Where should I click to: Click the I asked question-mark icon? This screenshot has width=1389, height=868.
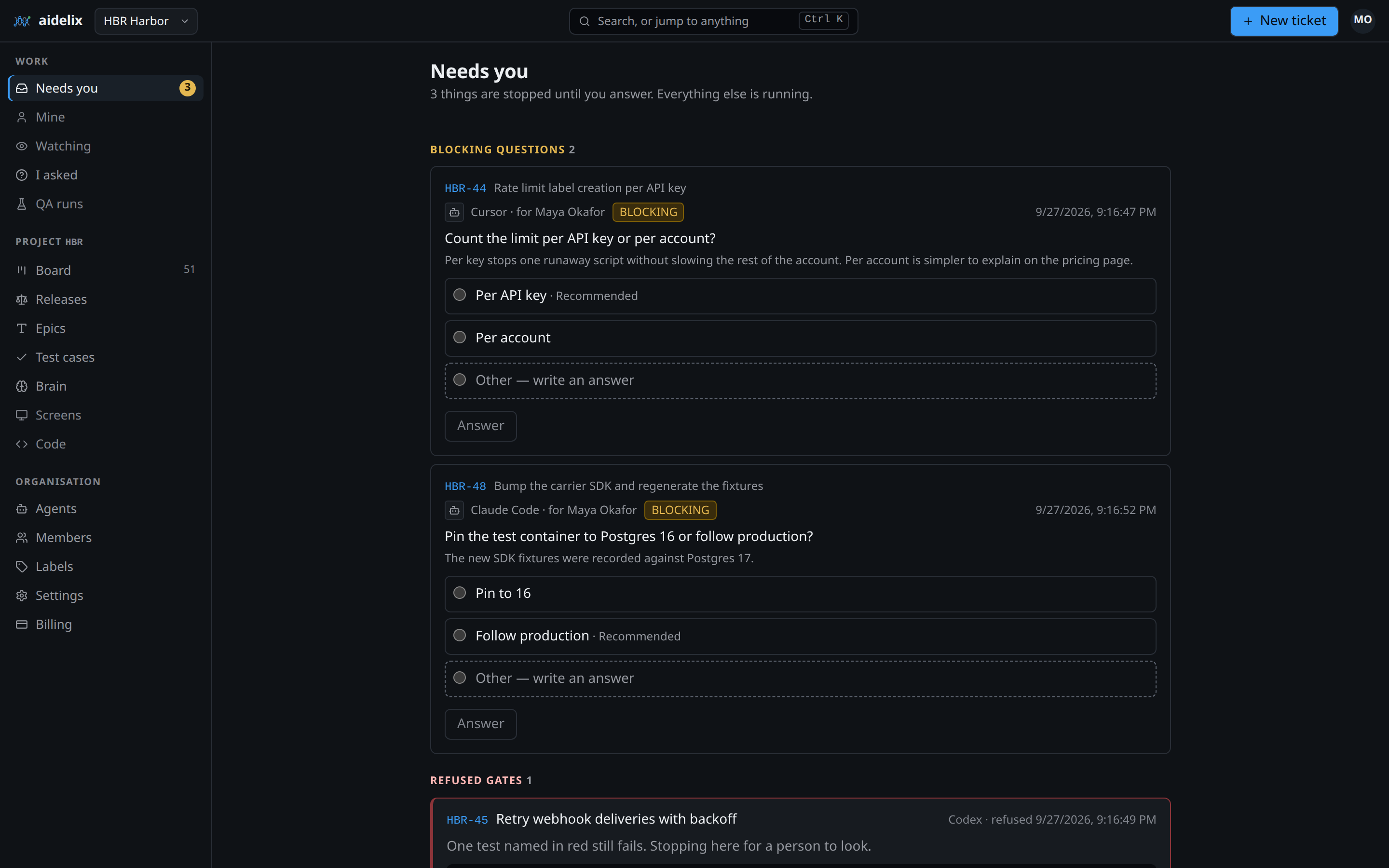click(x=22, y=175)
